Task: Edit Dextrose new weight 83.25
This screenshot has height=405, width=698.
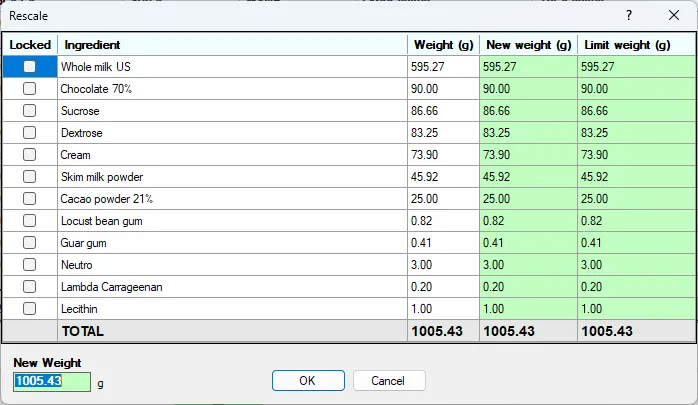Action: [528, 133]
